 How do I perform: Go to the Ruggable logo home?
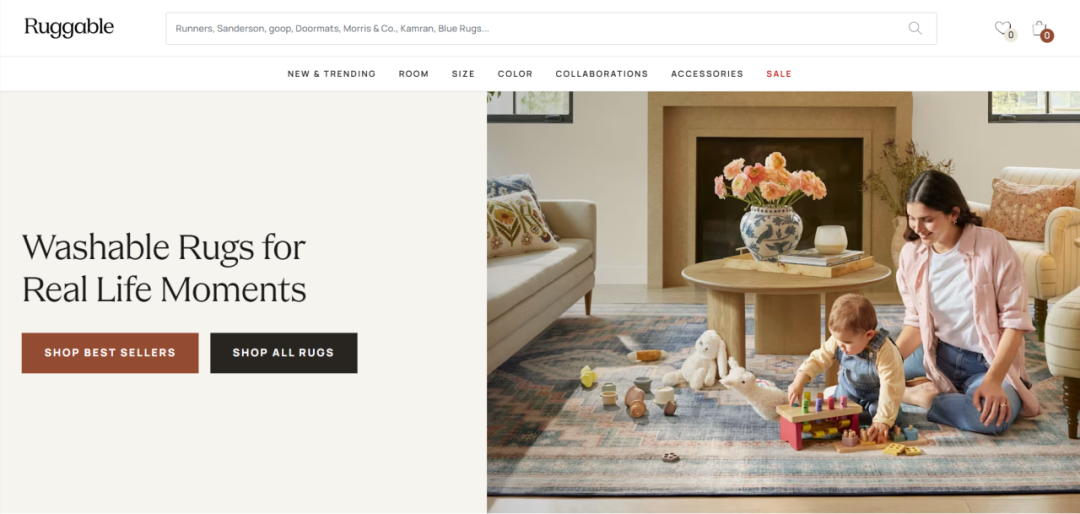coord(69,28)
